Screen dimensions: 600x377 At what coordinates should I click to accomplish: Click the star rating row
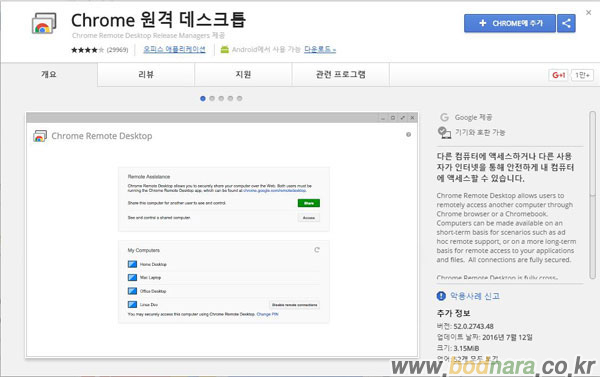point(87,50)
